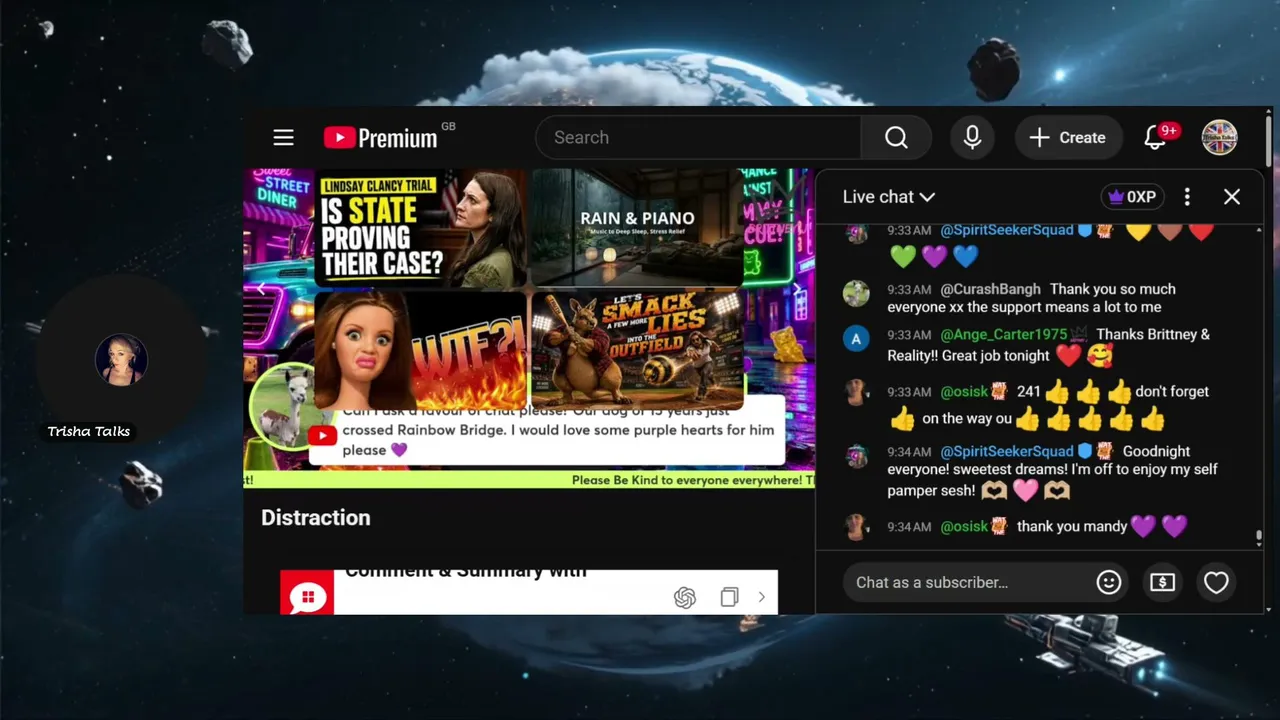This screenshot has width=1280, height=720.
Task: Click the @CurashBangh username in chat
Action: [x=990, y=289]
